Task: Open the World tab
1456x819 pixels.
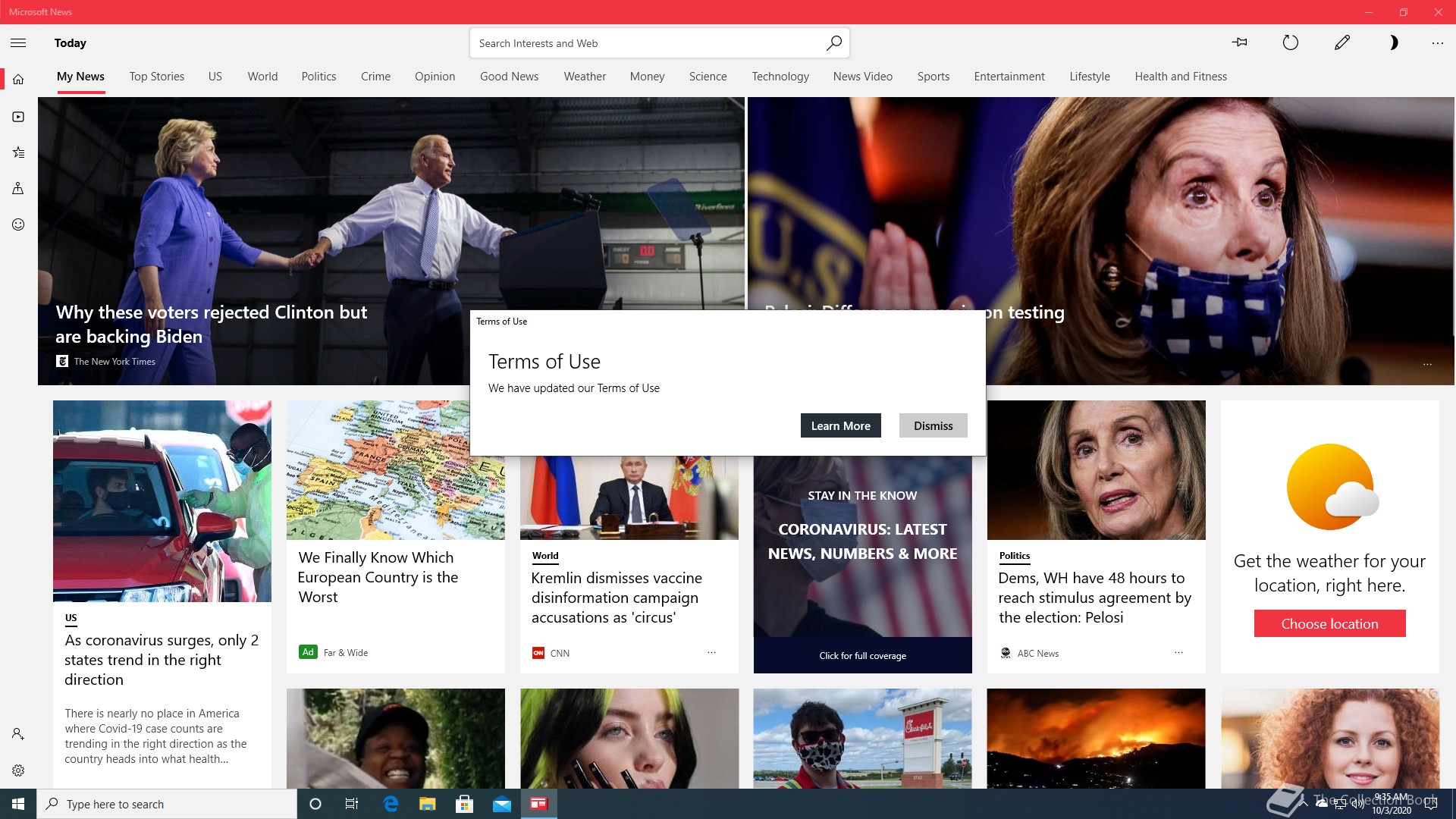Action: [262, 77]
